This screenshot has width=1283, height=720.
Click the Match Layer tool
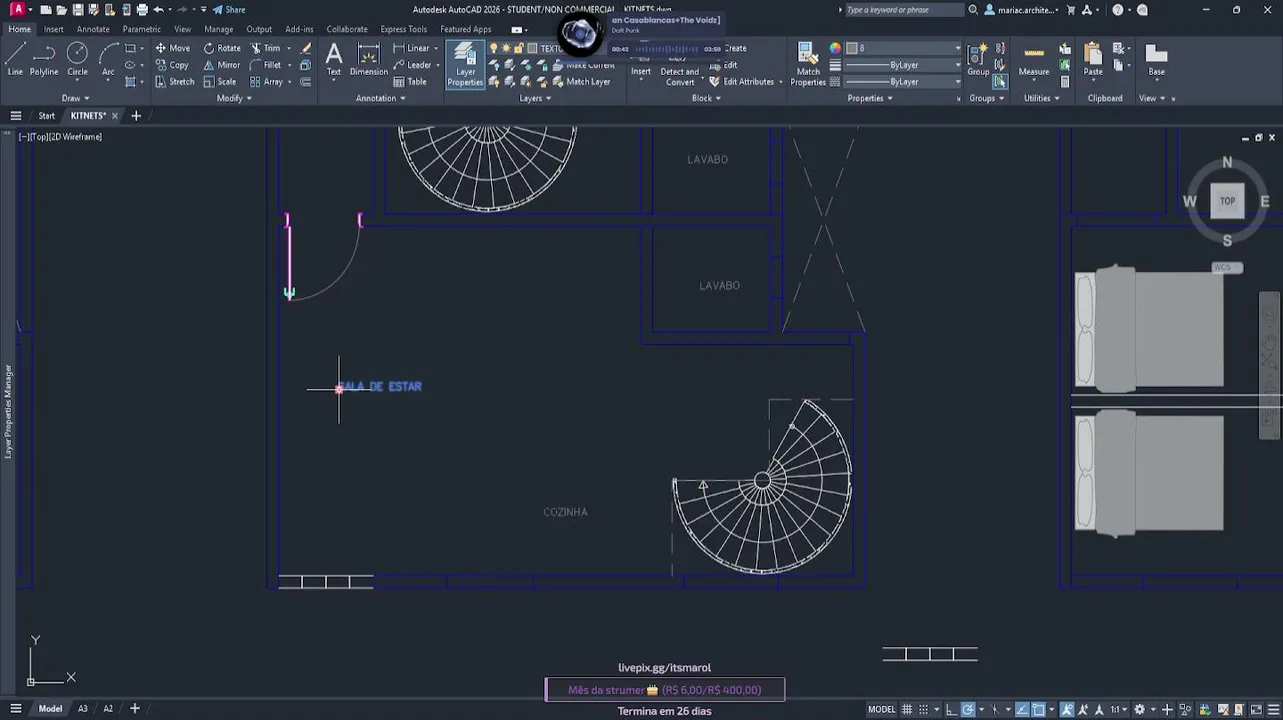[581, 82]
